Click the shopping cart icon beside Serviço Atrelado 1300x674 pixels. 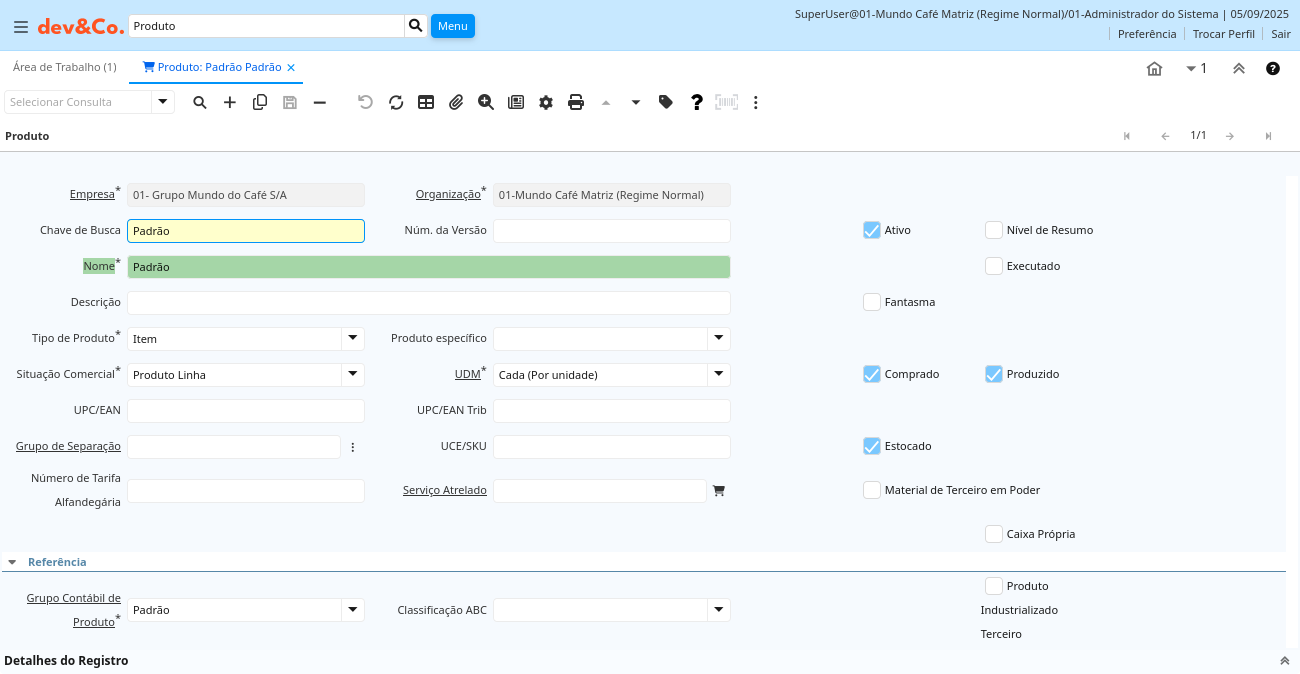[x=718, y=491]
